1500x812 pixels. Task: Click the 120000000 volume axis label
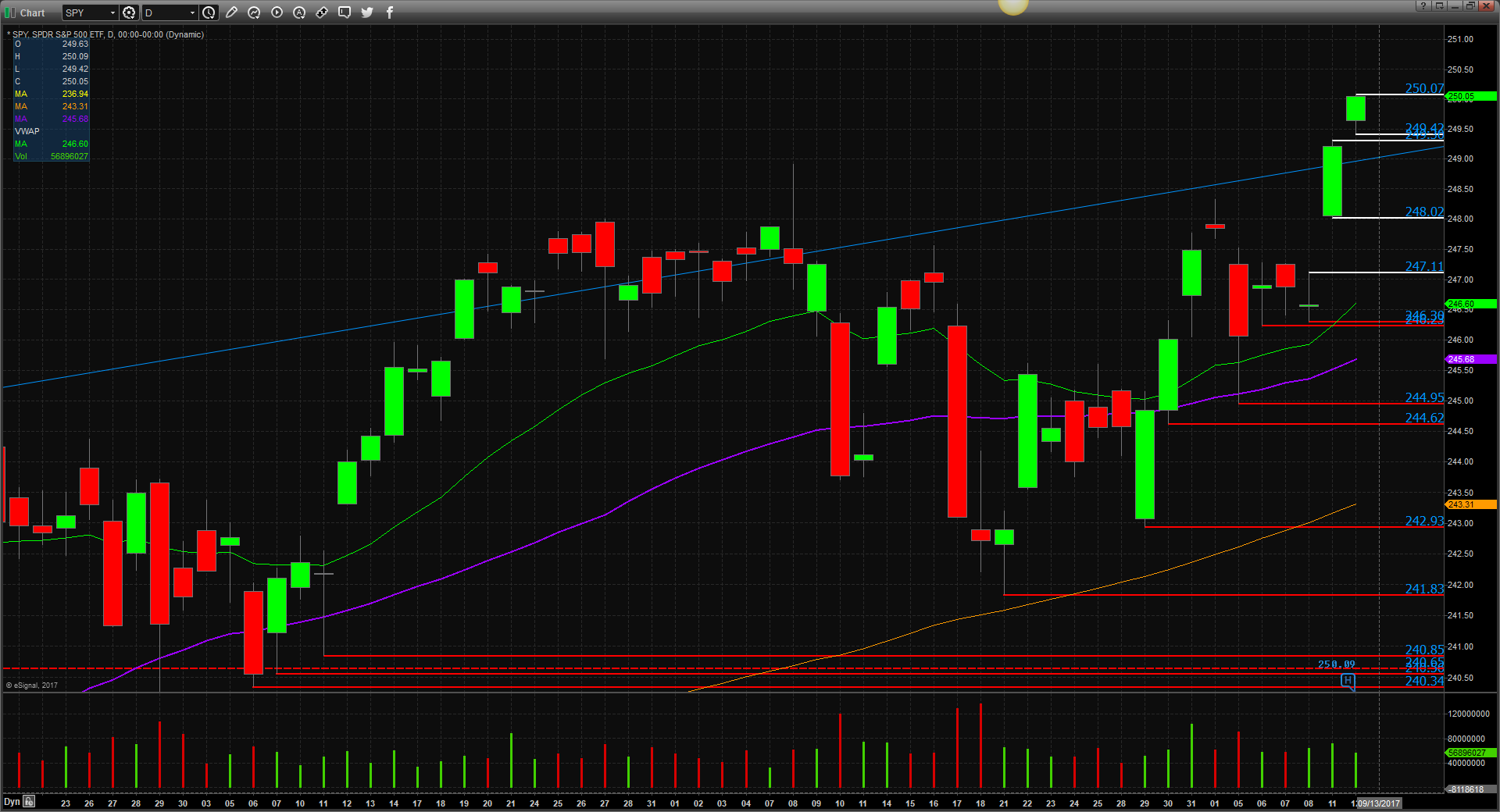(x=1469, y=714)
